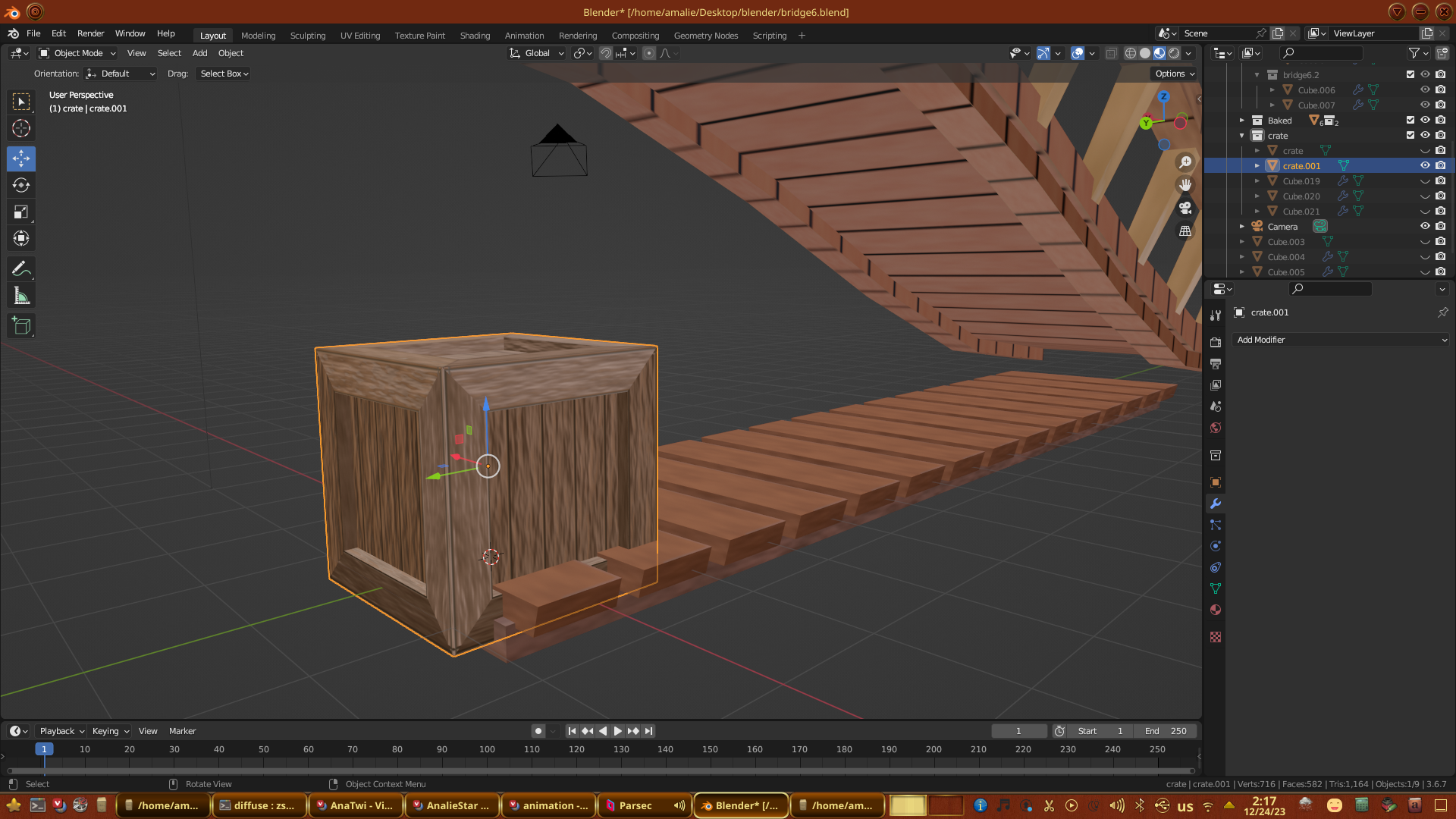Click frame 100 on the timeline
This screenshot has height=819, width=1456.
(x=487, y=749)
